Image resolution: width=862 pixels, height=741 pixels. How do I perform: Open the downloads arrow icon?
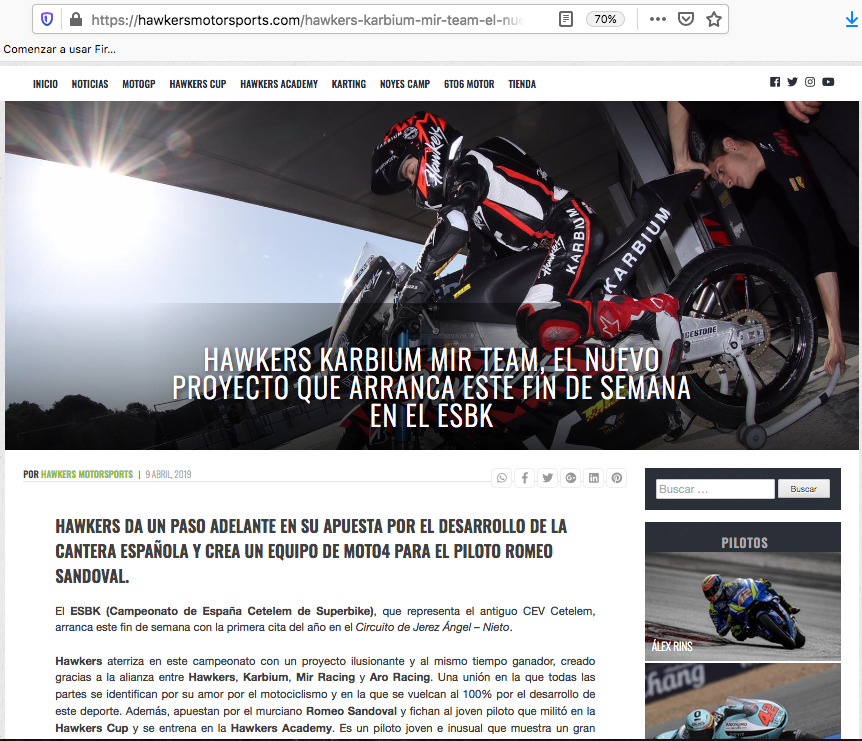(851, 20)
